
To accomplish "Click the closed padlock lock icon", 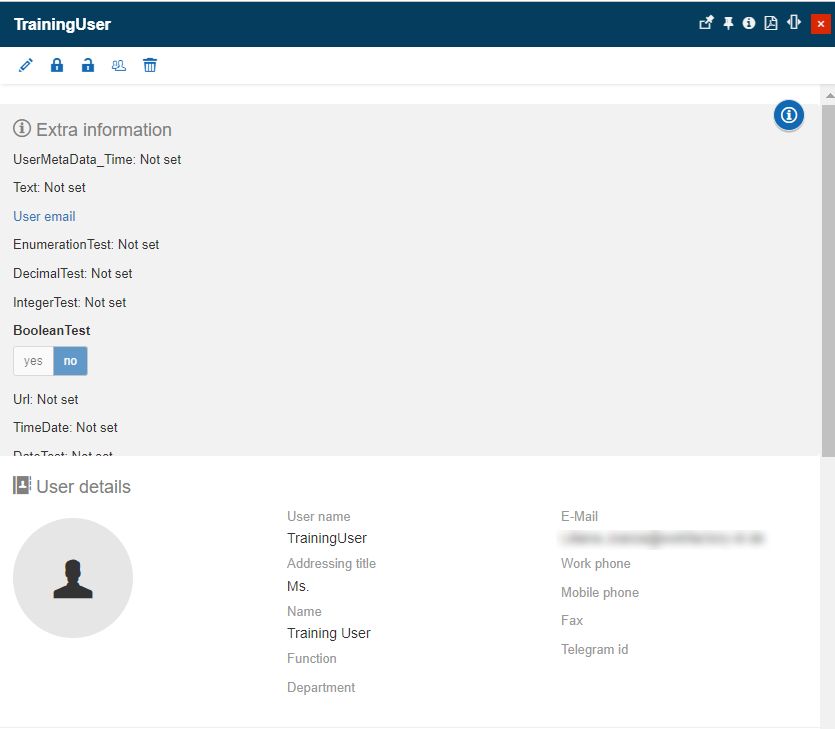I will [x=57, y=66].
